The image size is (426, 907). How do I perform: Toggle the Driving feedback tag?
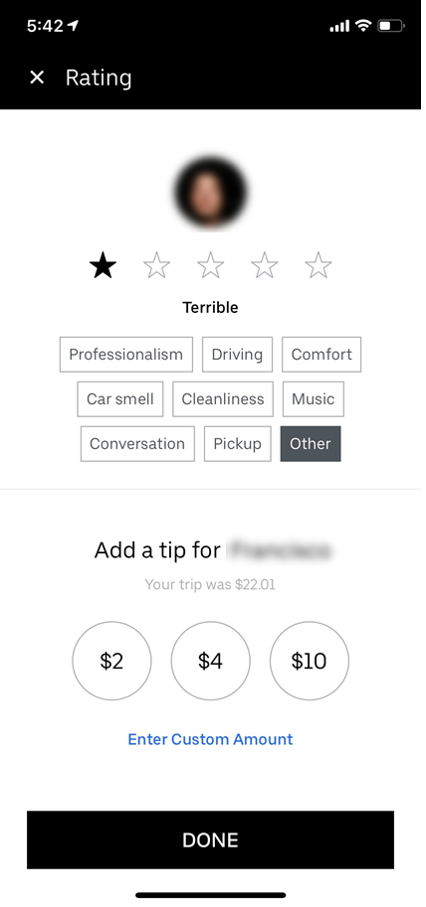[237, 355]
